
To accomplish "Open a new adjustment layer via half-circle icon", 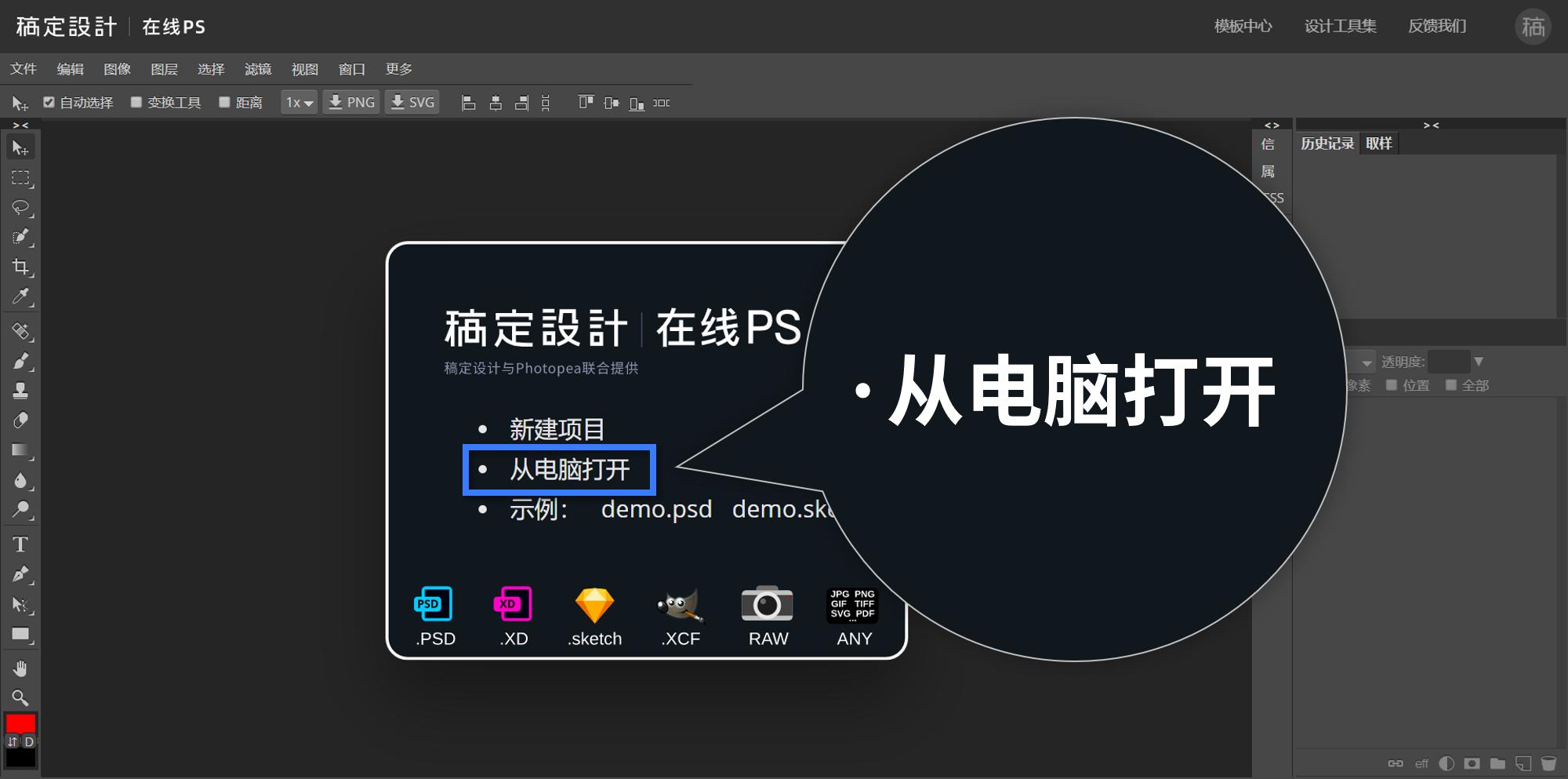I will [1446, 763].
